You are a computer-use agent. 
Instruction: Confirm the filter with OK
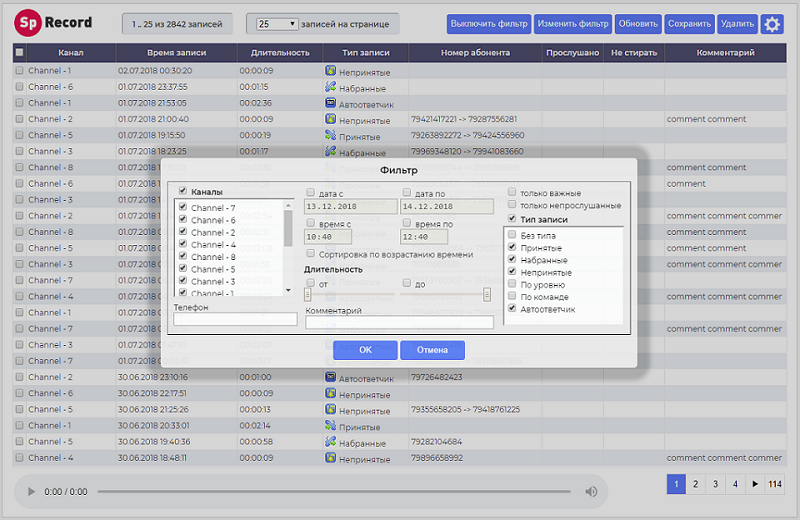(x=365, y=350)
